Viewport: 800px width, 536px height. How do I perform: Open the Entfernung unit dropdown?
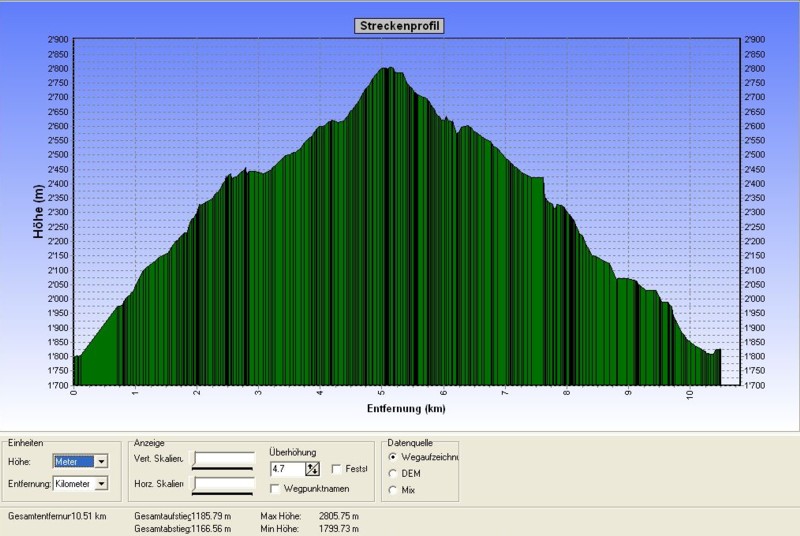coord(101,484)
